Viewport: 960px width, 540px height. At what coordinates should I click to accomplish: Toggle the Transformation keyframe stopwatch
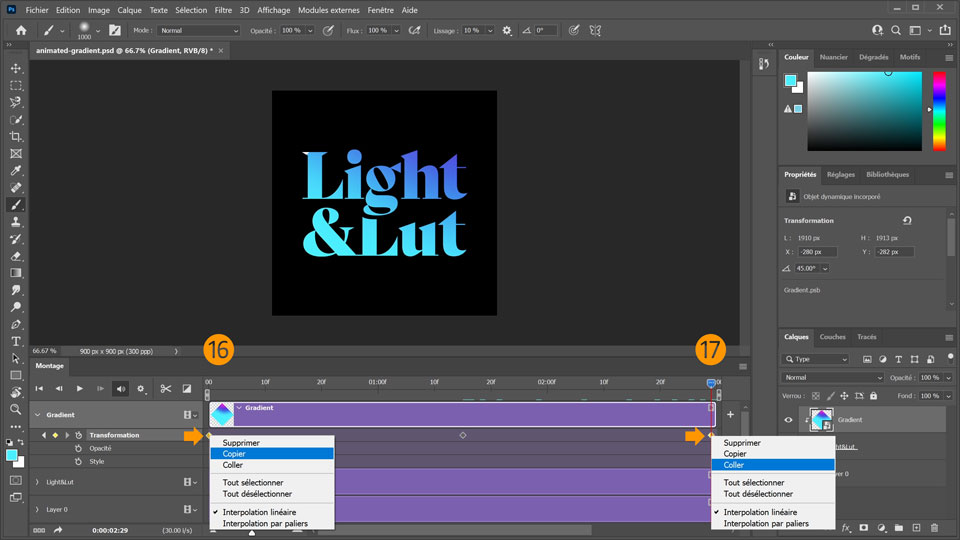coord(78,435)
